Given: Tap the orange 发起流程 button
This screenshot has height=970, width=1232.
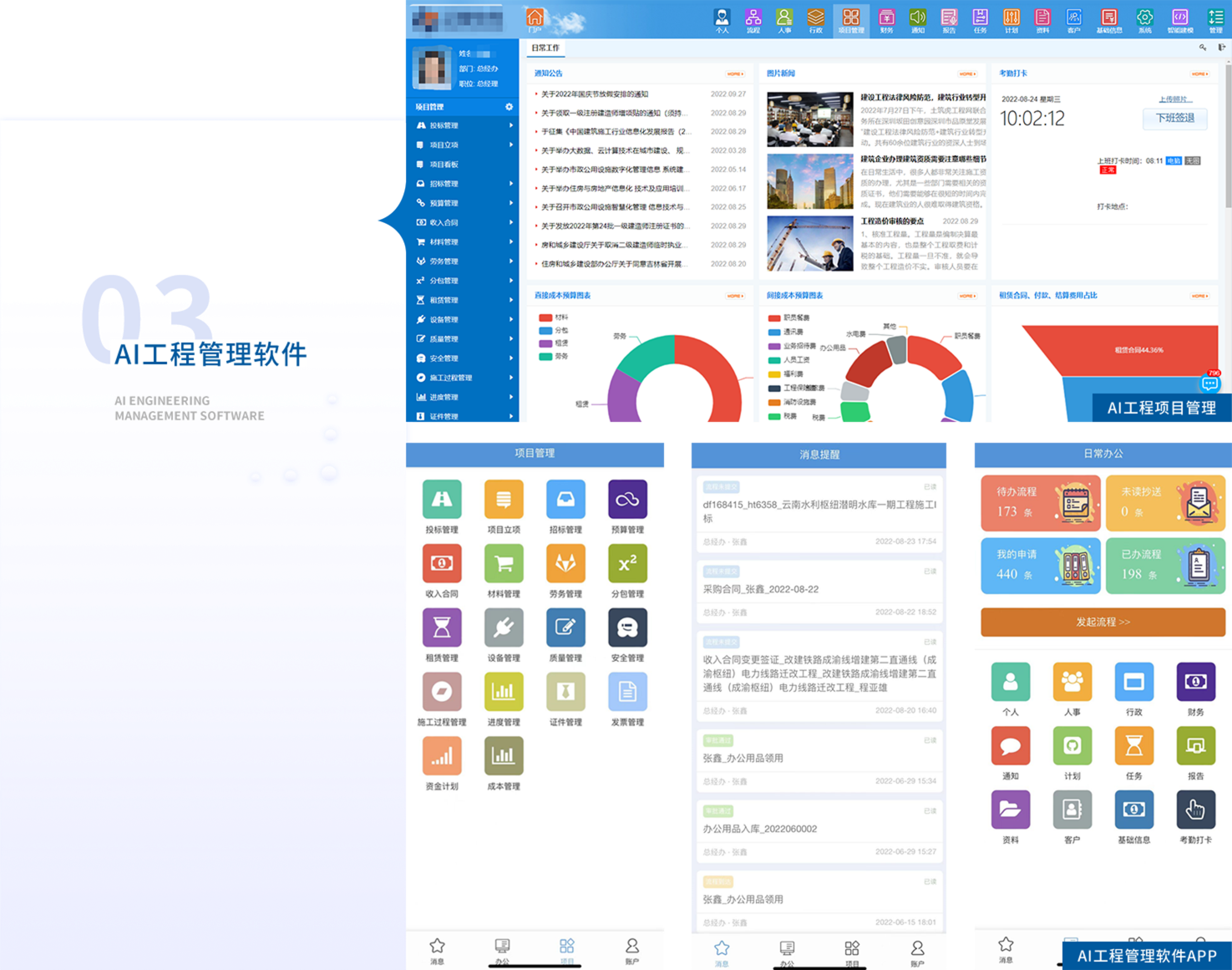Looking at the screenshot, I should point(1103,622).
